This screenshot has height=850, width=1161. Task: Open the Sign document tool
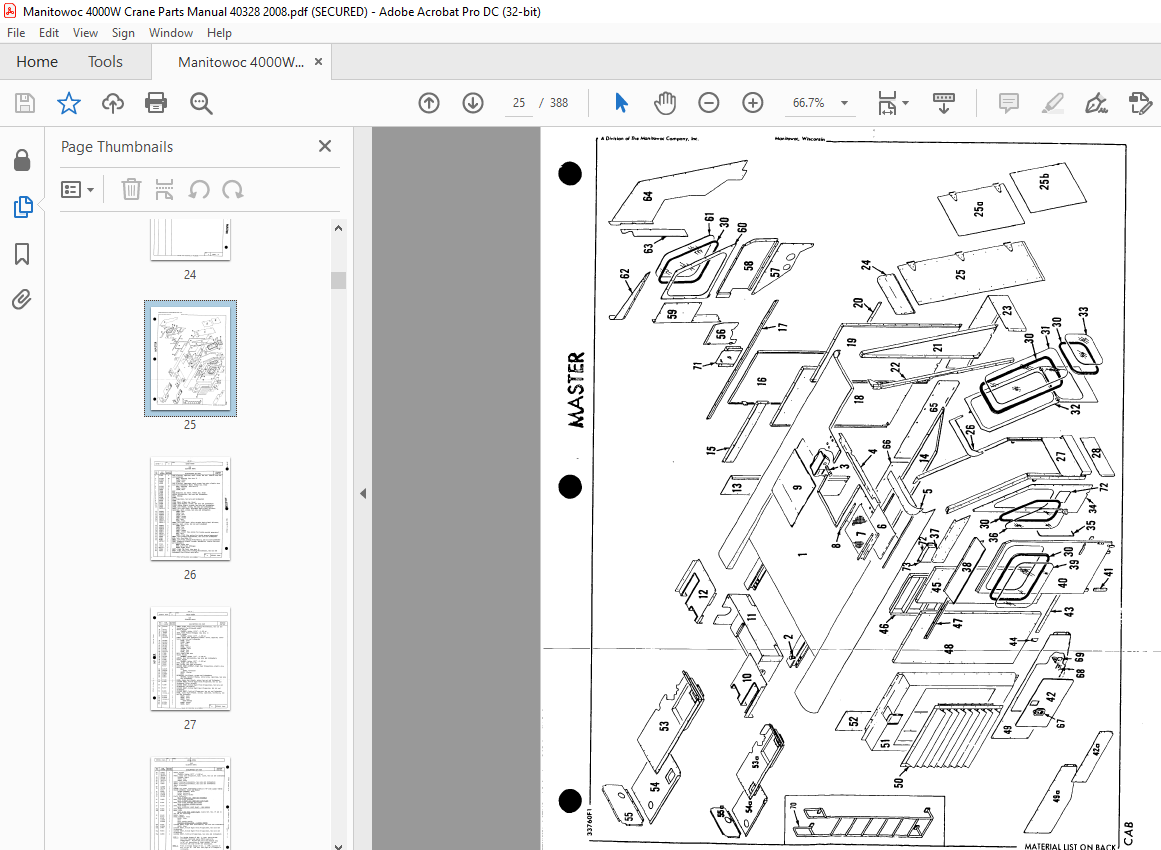1096,103
